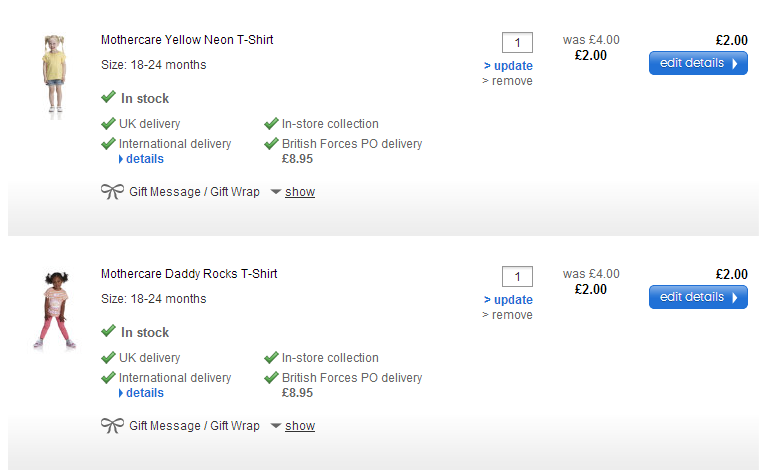The height and width of the screenshot is (472, 766).
Task: Update quantity of Yellow Neon T-Shirt
Action: 508,66
